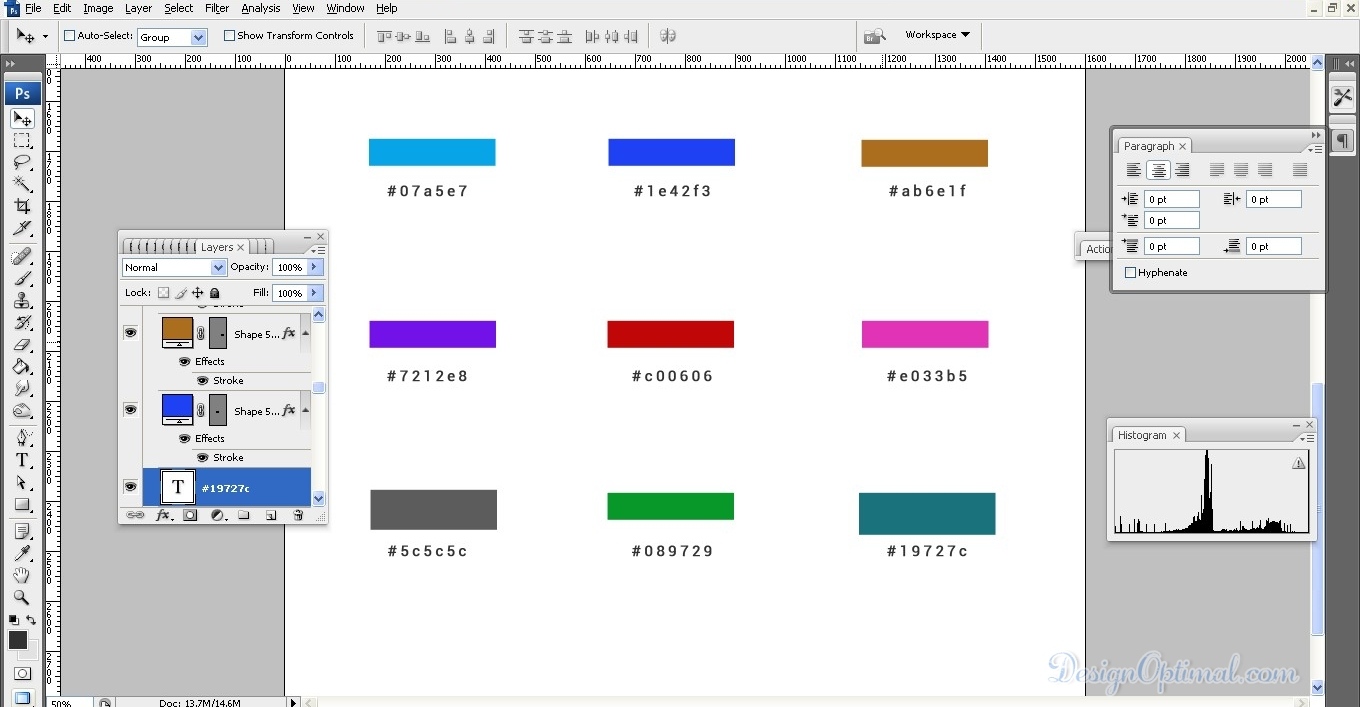Toggle Lock all in Layers panel
Image resolution: width=1360 pixels, height=707 pixels.
214,293
